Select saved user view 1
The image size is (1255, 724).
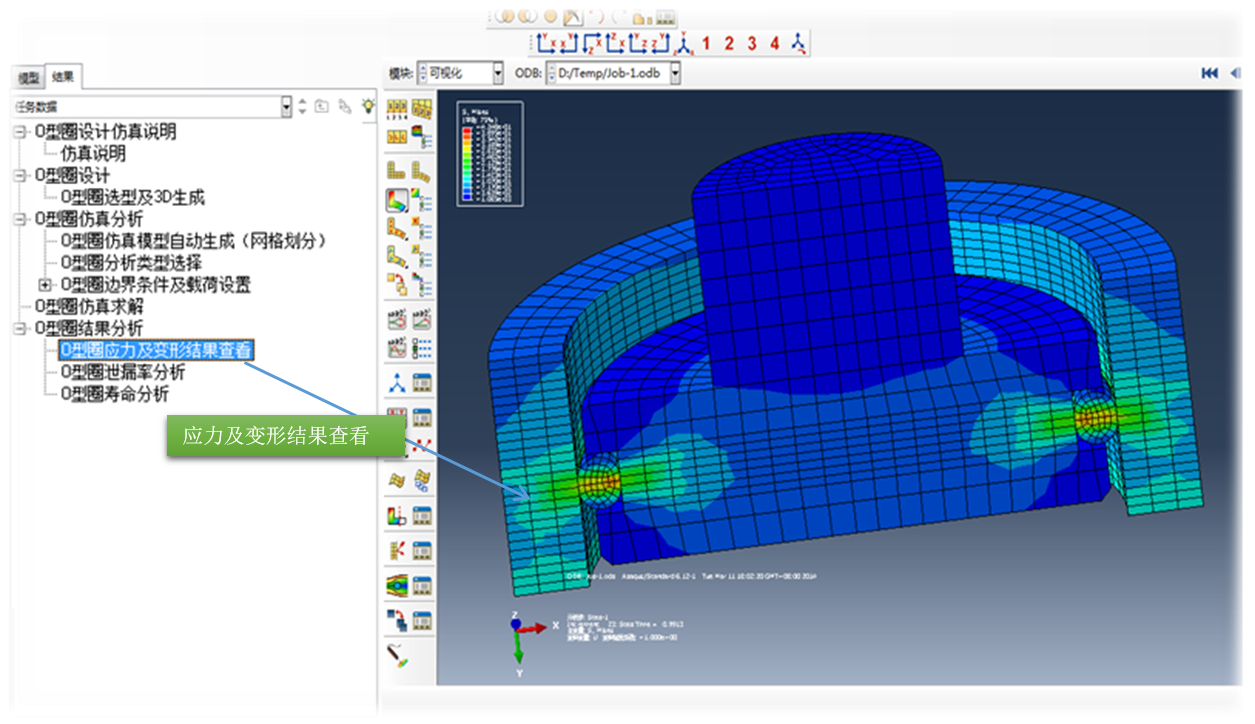(x=706, y=43)
